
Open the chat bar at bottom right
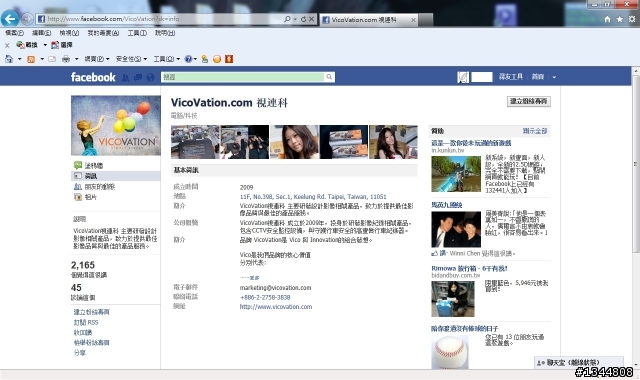[x=579, y=362]
